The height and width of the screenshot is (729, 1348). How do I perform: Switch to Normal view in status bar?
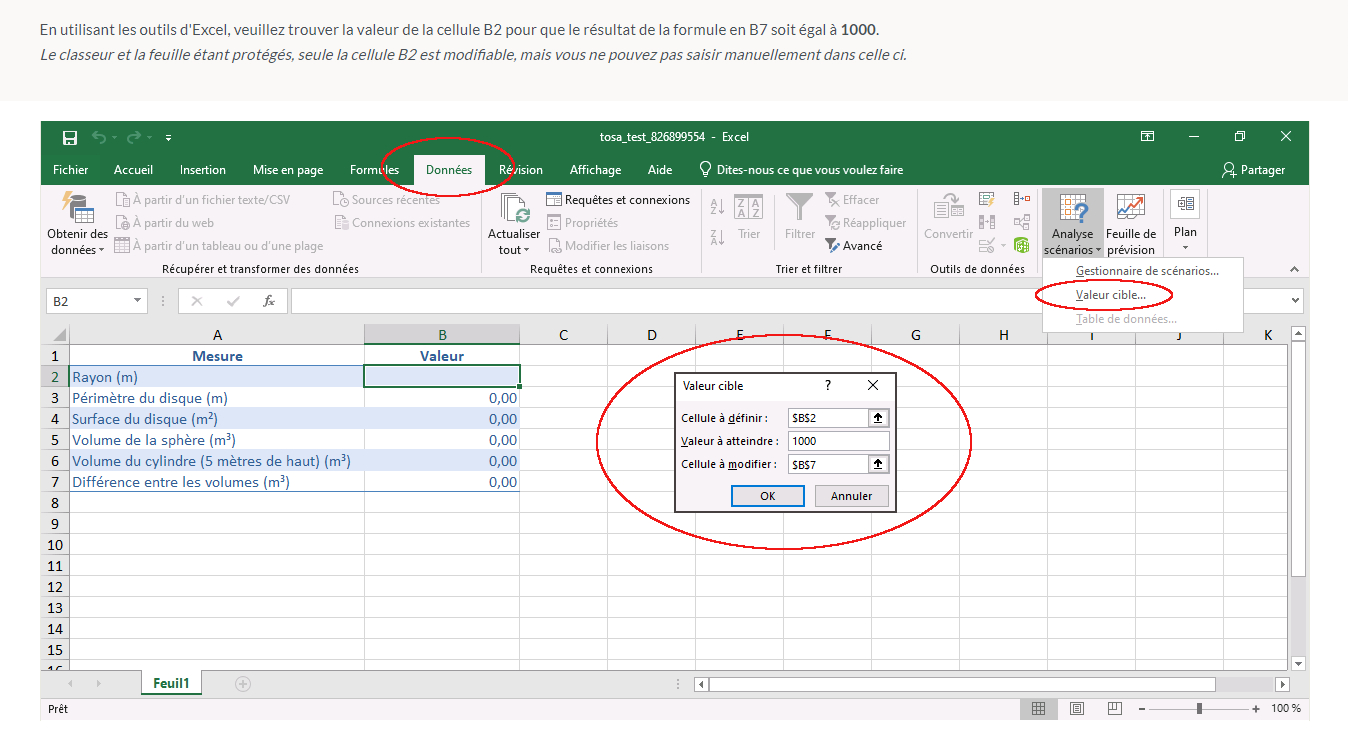pyautogui.click(x=1038, y=708)
